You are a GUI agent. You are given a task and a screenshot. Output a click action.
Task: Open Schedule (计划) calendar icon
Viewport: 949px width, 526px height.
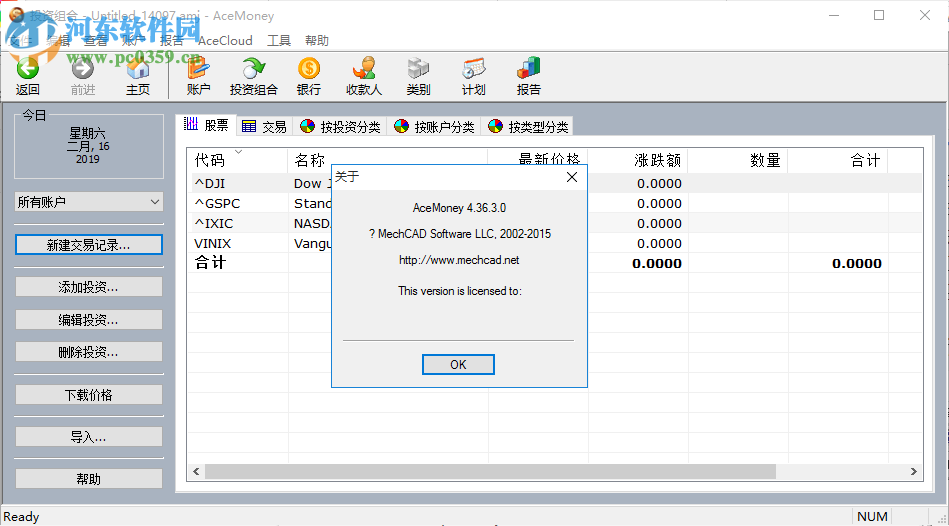473,68
